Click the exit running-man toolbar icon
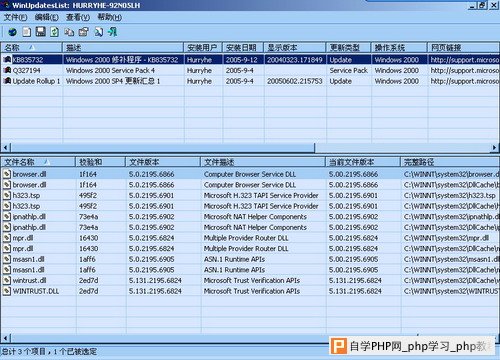 click(x=112, y=32)
